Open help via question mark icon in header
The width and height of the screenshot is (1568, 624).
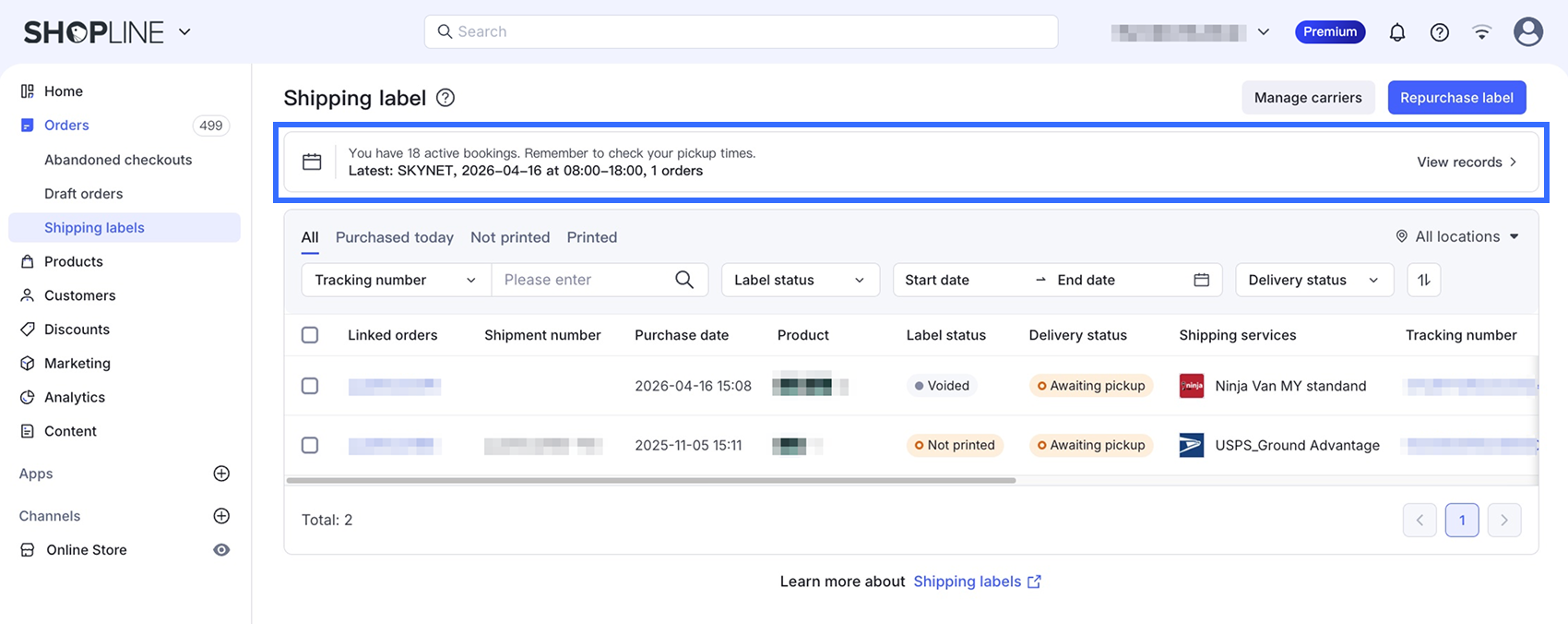coord(1439,32)
